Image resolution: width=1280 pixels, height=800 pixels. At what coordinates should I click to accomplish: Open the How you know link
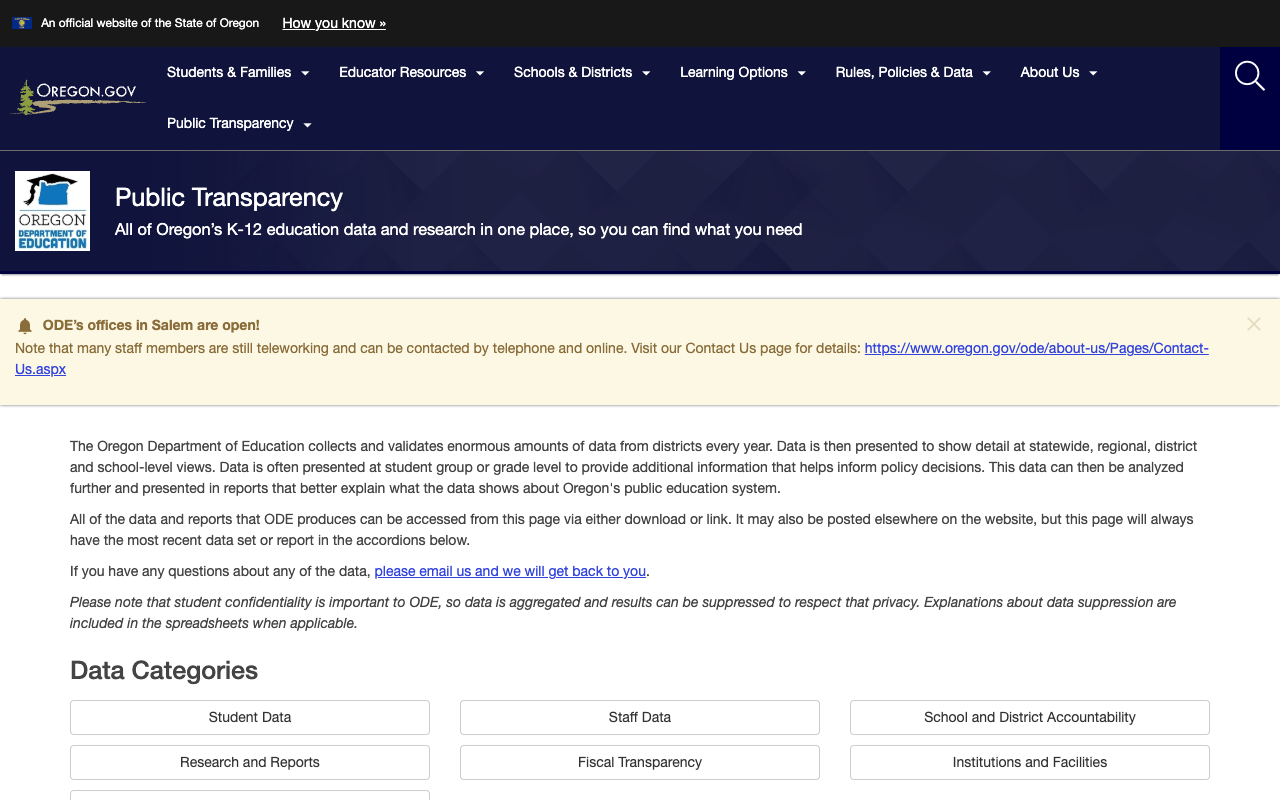(x=334, y=23)
